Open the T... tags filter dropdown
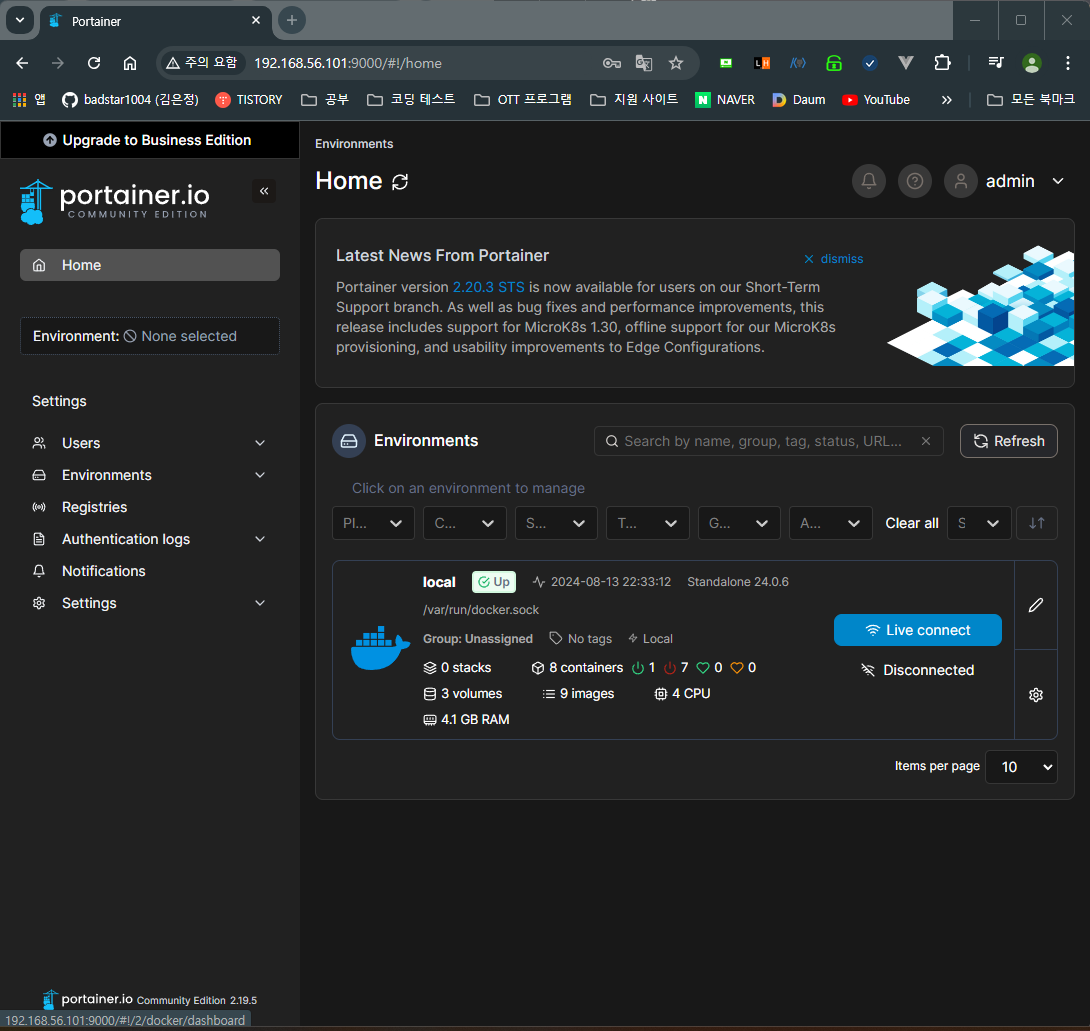The image size is (1090, 1031). pyautogui.click(x=647, y=523)
